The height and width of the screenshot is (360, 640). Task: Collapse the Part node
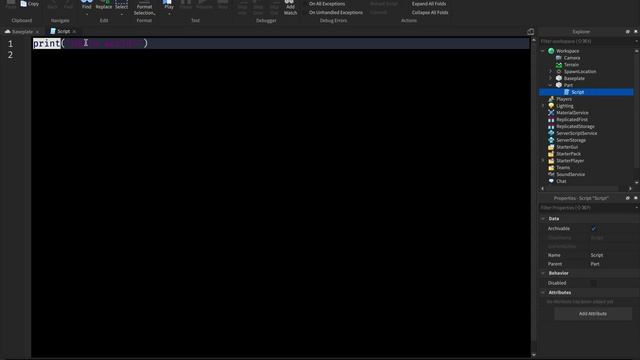[x=551, y=85]
